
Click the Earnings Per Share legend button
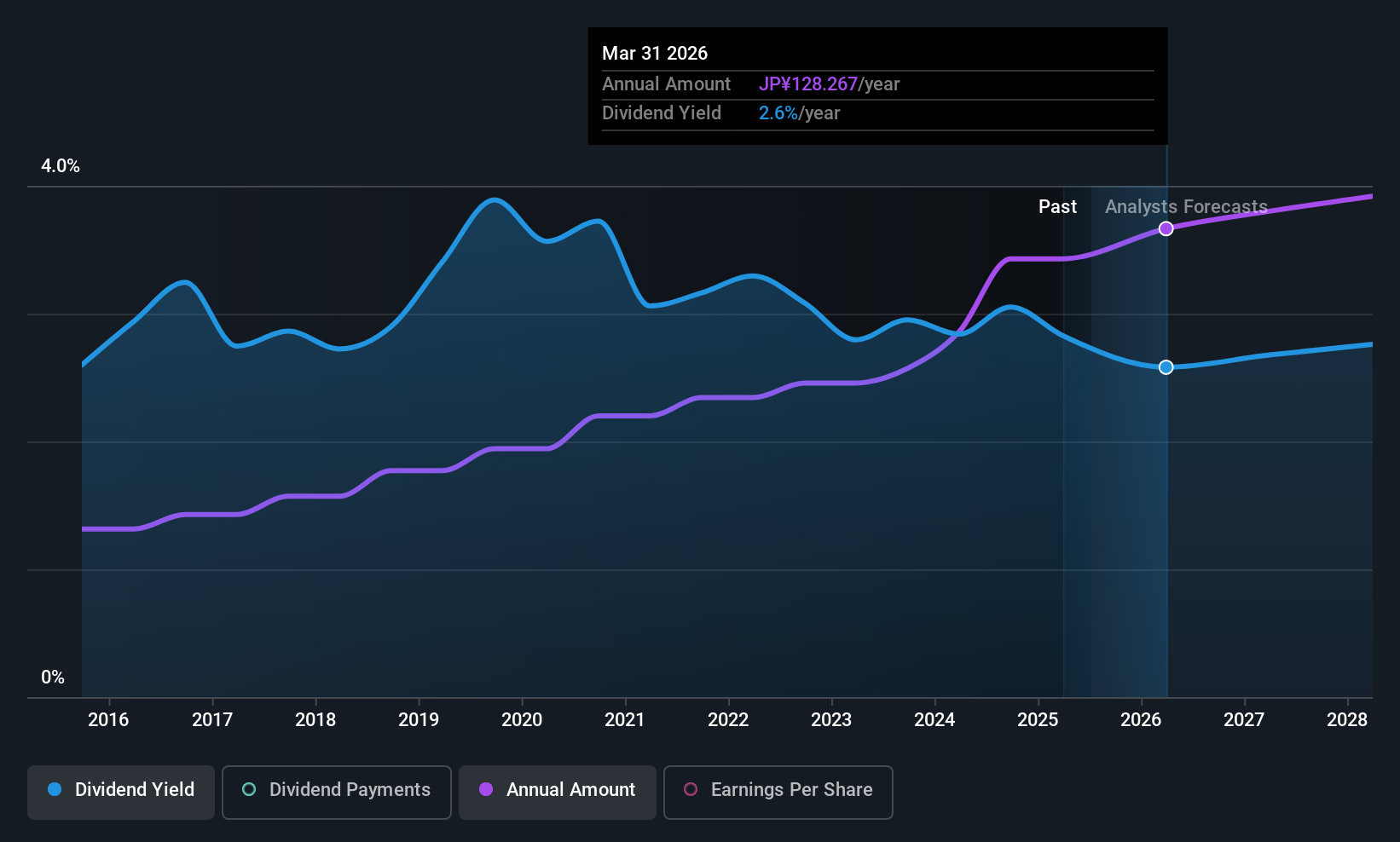click(x=777, y=791)
